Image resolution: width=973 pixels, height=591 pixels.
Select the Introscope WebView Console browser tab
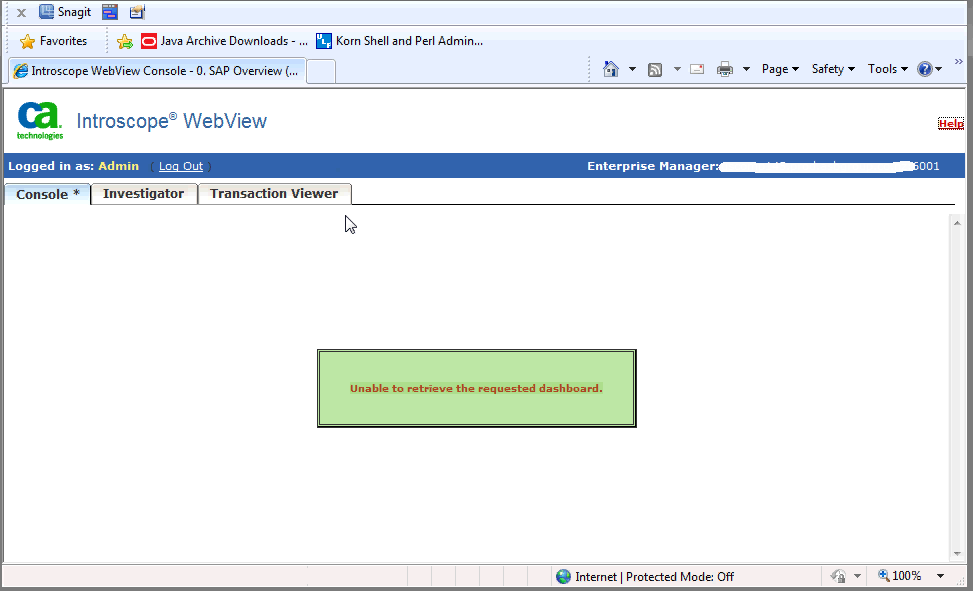point(158,71)
